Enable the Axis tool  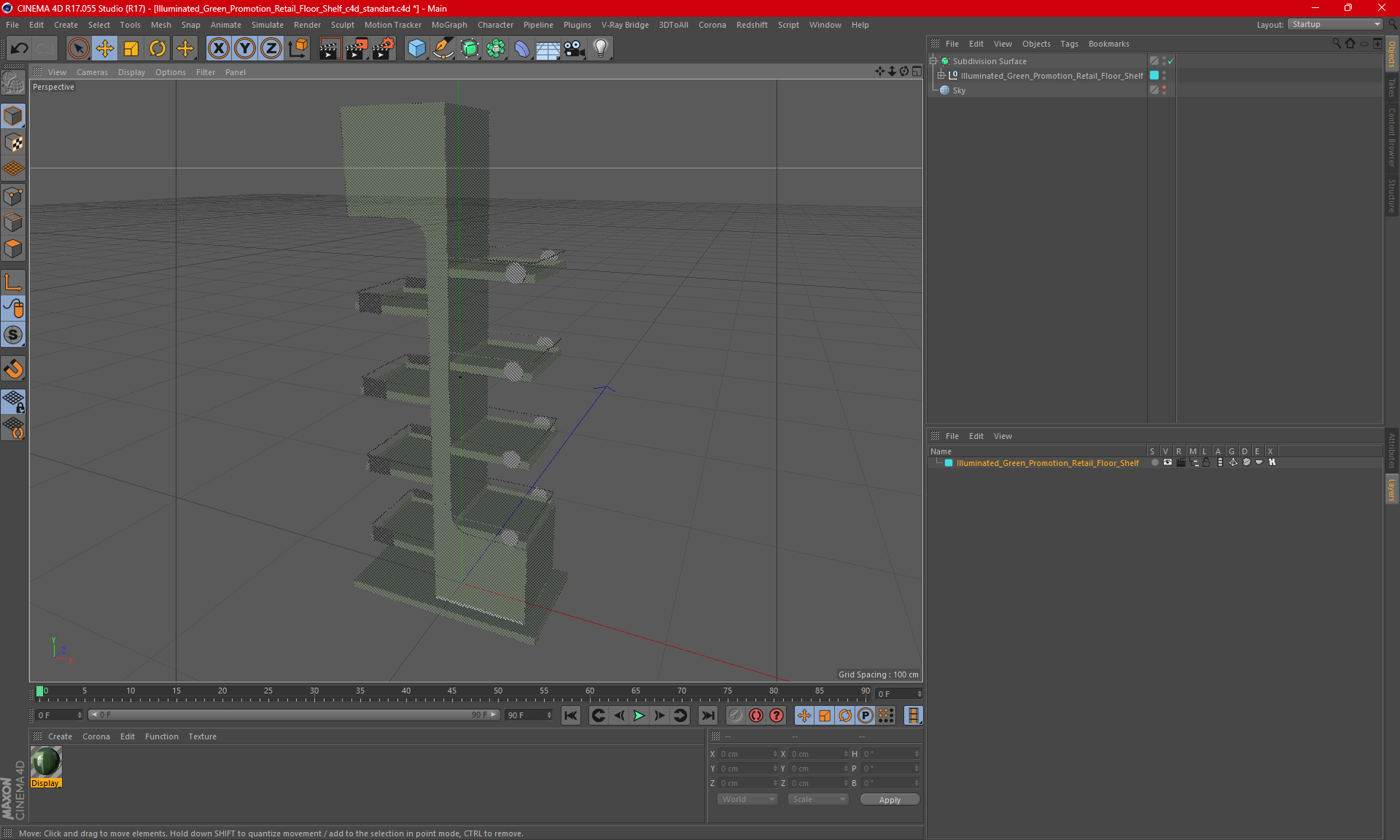point(13,282)
